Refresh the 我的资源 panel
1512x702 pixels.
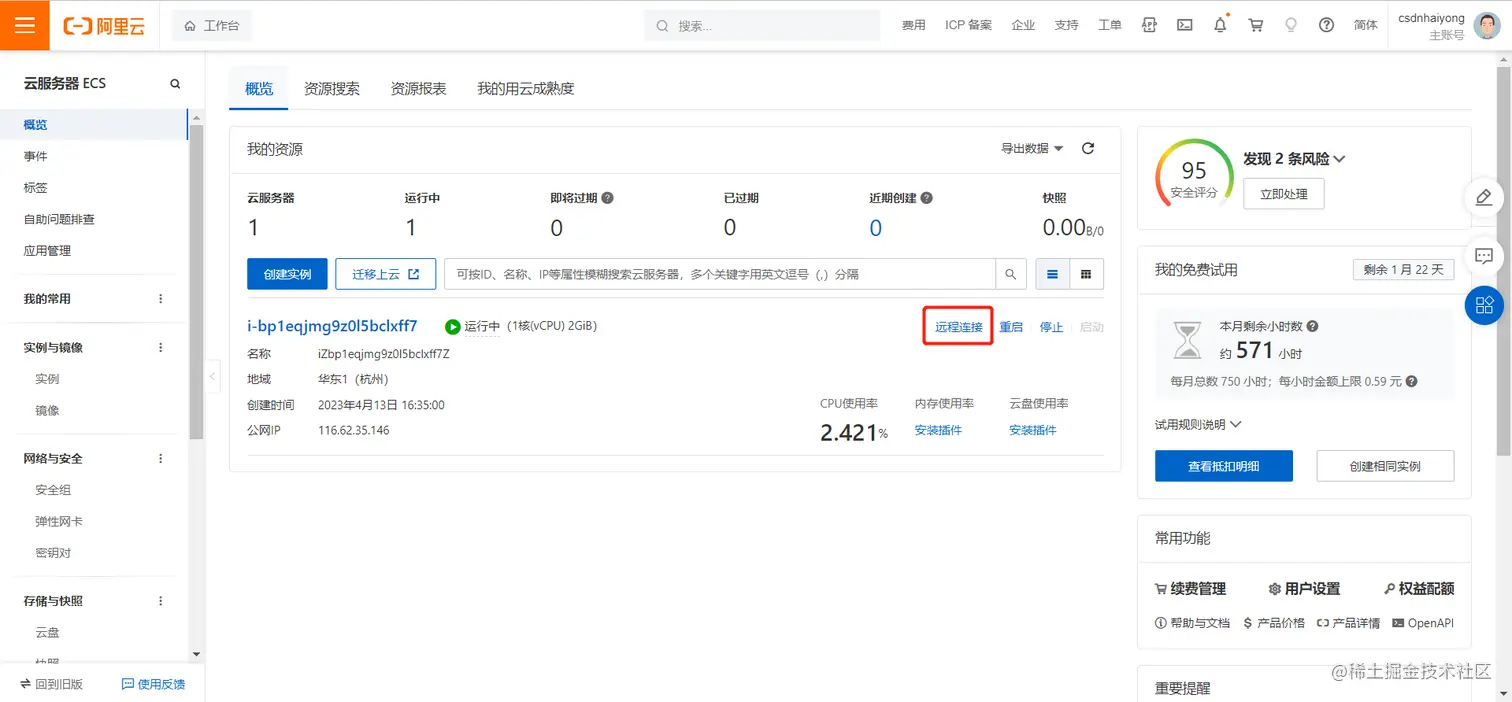coord(1088,148)
